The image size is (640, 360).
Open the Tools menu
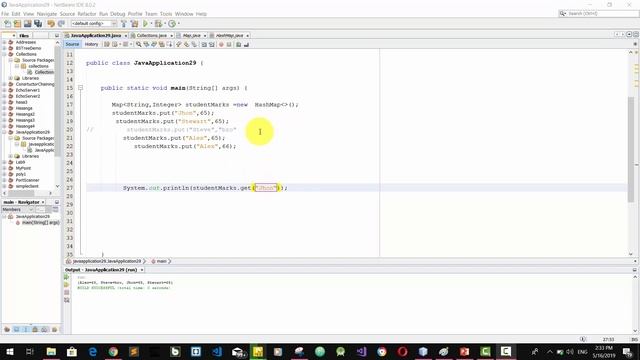click(x=166, y=14)
